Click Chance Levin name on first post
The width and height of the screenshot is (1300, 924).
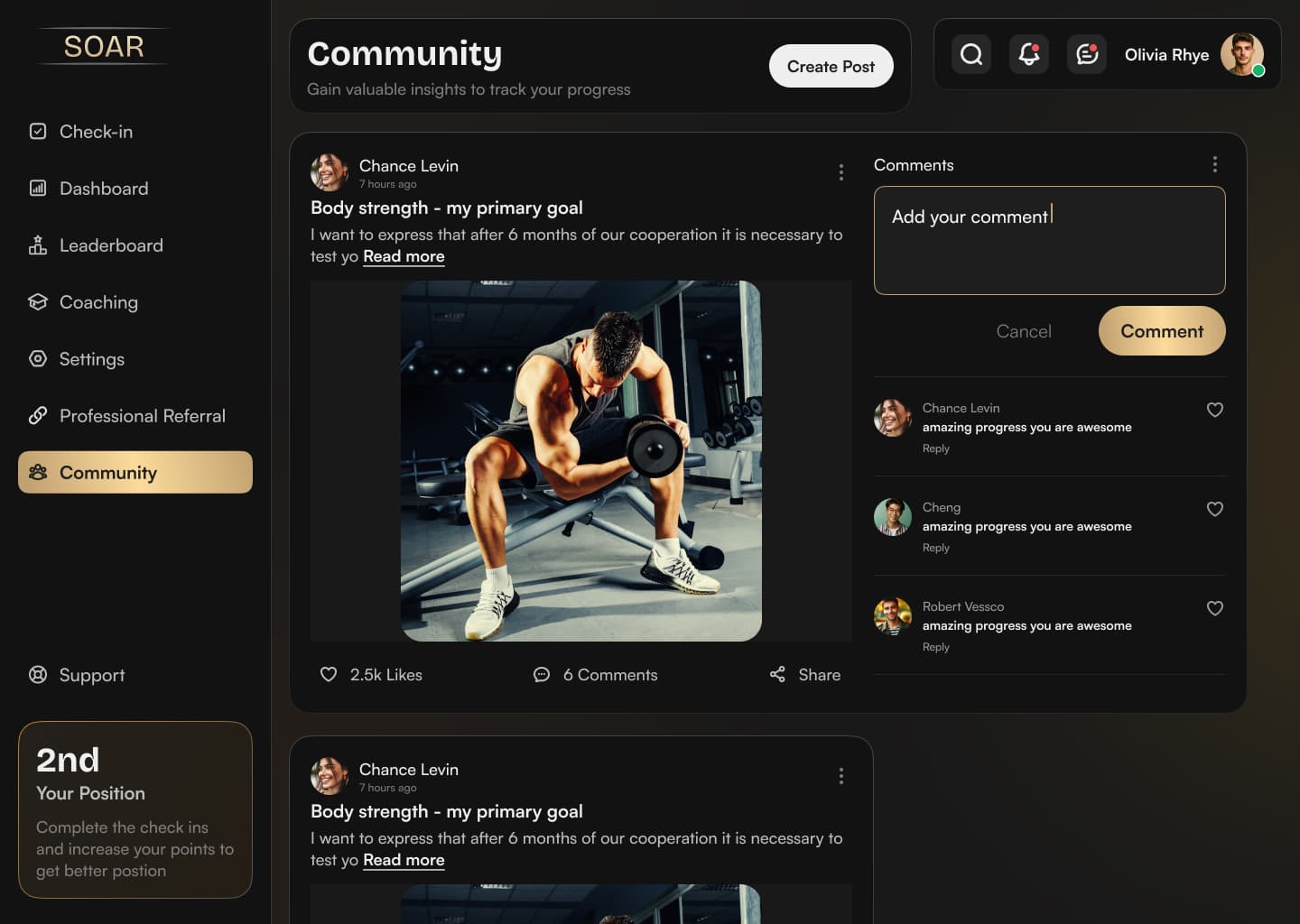tap(408, 165)
